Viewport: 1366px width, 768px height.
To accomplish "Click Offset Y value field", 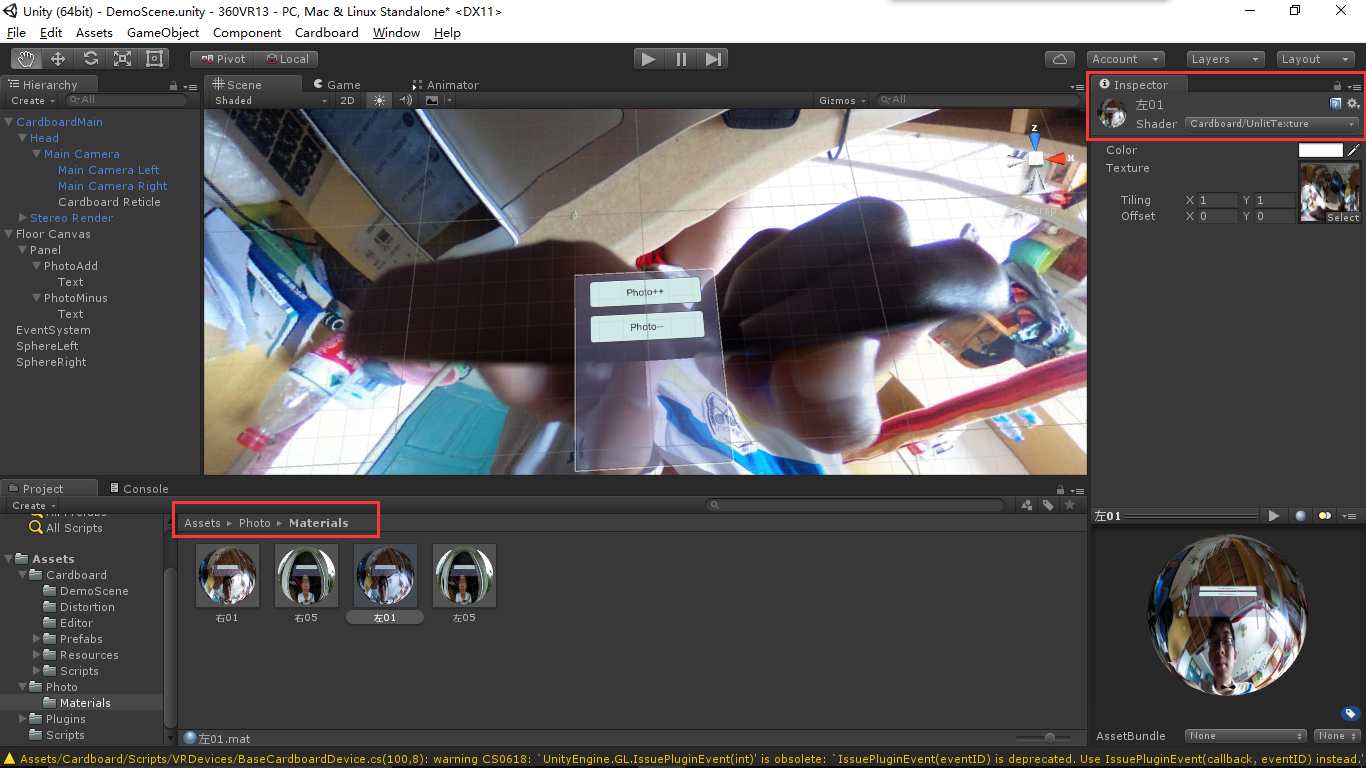I will [1275, 216].
